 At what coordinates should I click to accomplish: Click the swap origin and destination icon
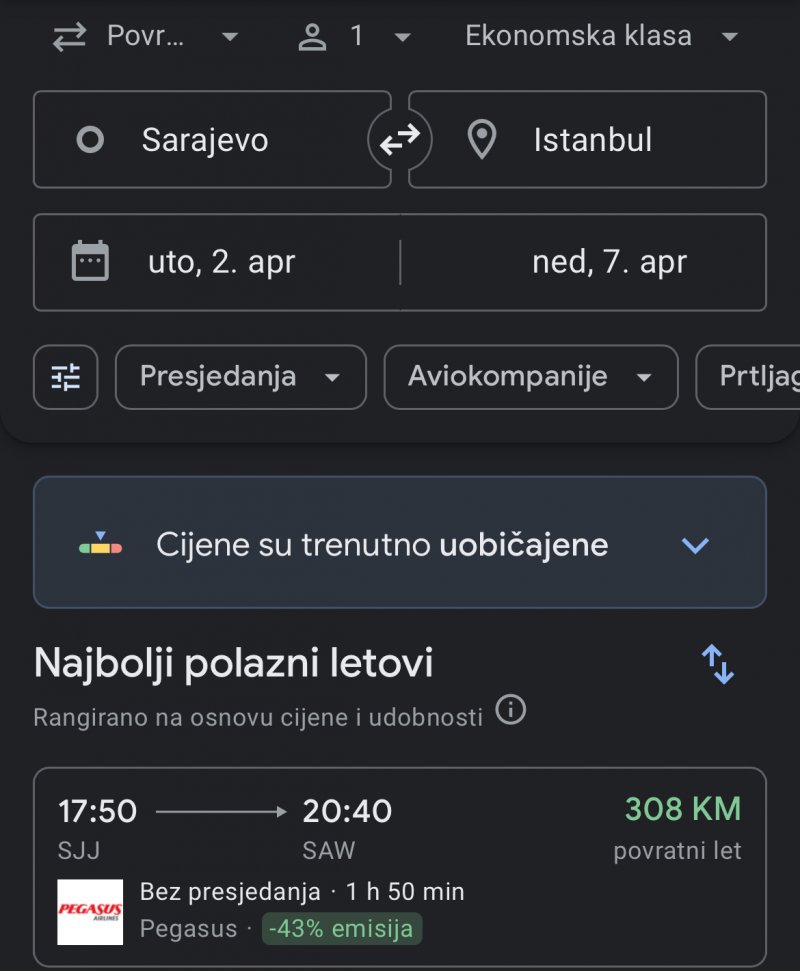click(399, 139)
